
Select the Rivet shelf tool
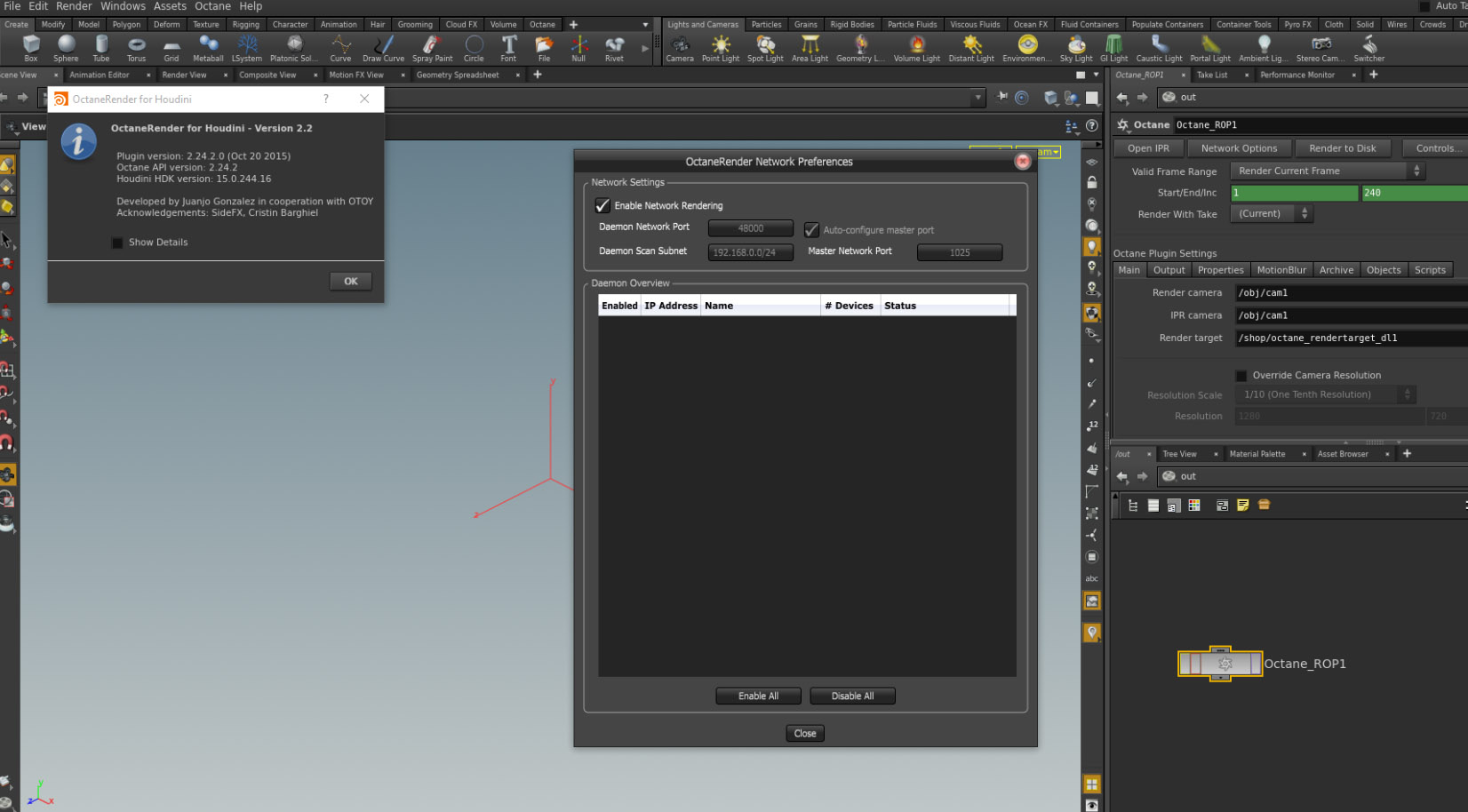[x=614, y=48]
